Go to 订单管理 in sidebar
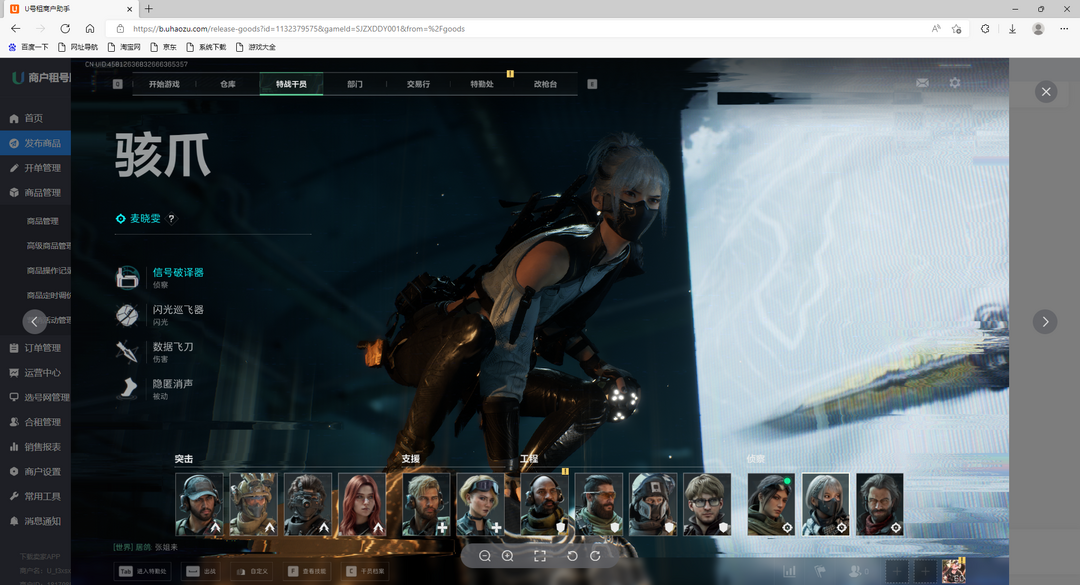1080x585 pixels. 35,348
